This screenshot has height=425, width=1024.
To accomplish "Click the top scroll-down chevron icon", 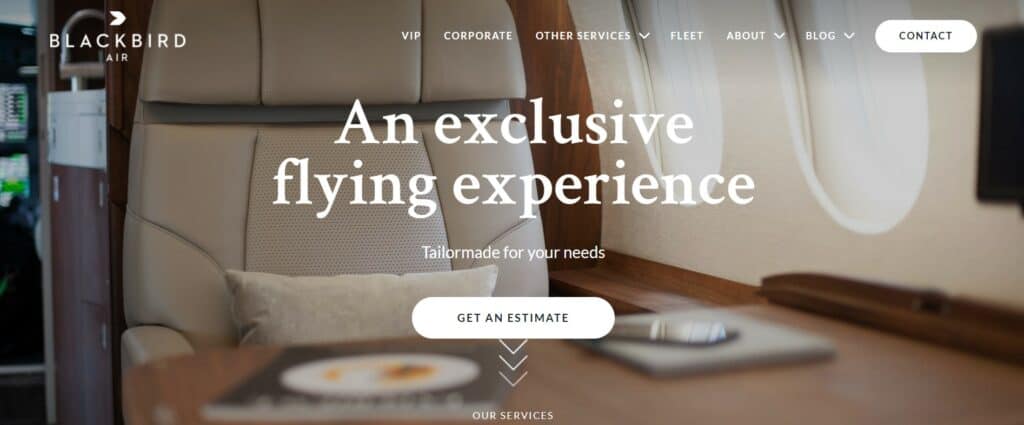I will (513, 346).
